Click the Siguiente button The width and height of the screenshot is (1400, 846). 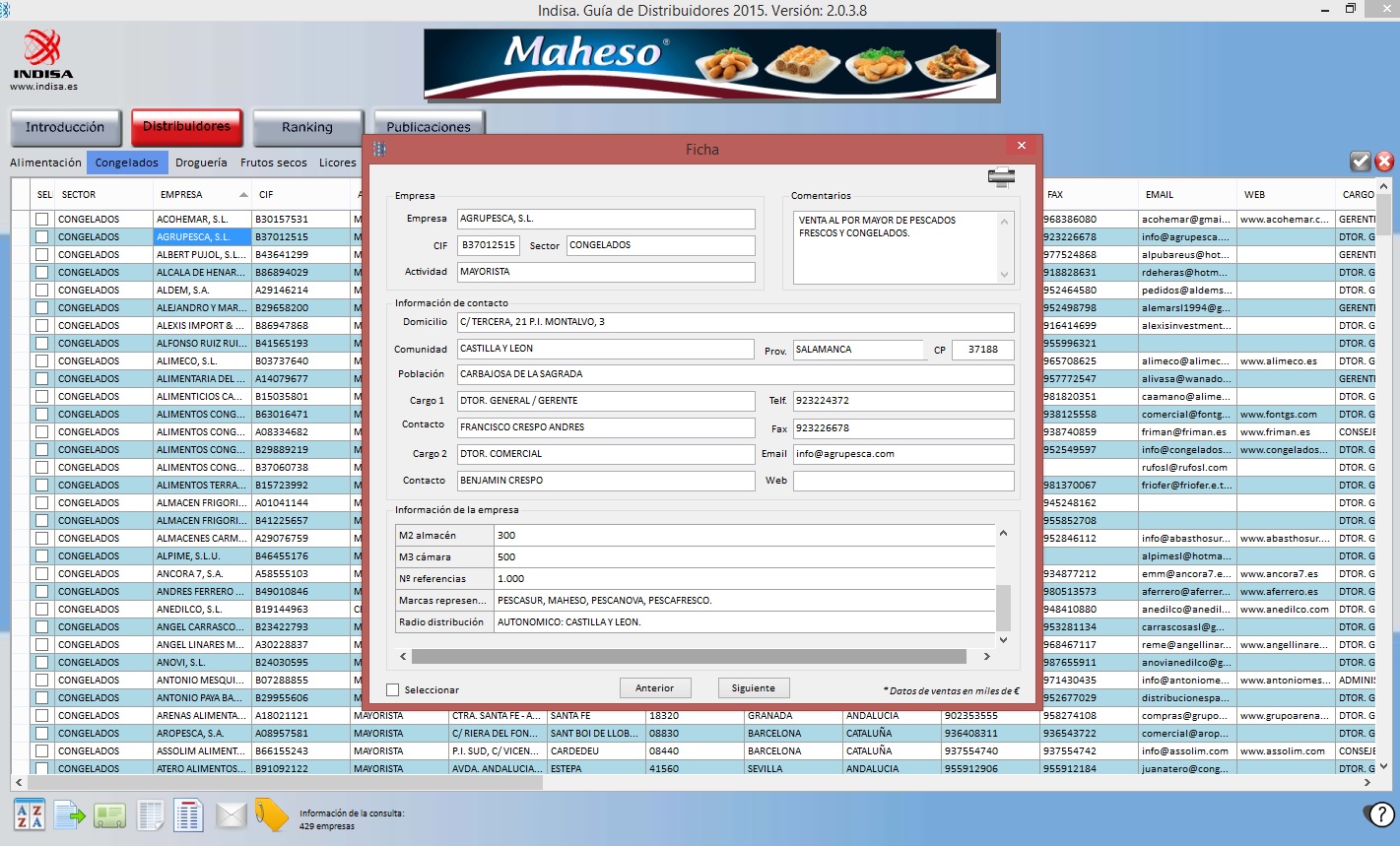pos(754,688)
